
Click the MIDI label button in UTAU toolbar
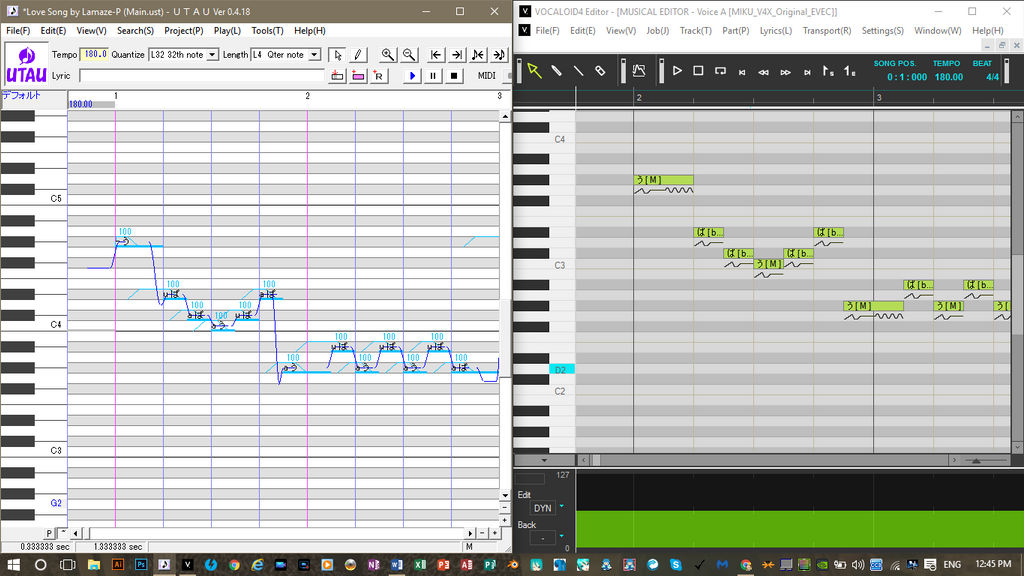487,76
